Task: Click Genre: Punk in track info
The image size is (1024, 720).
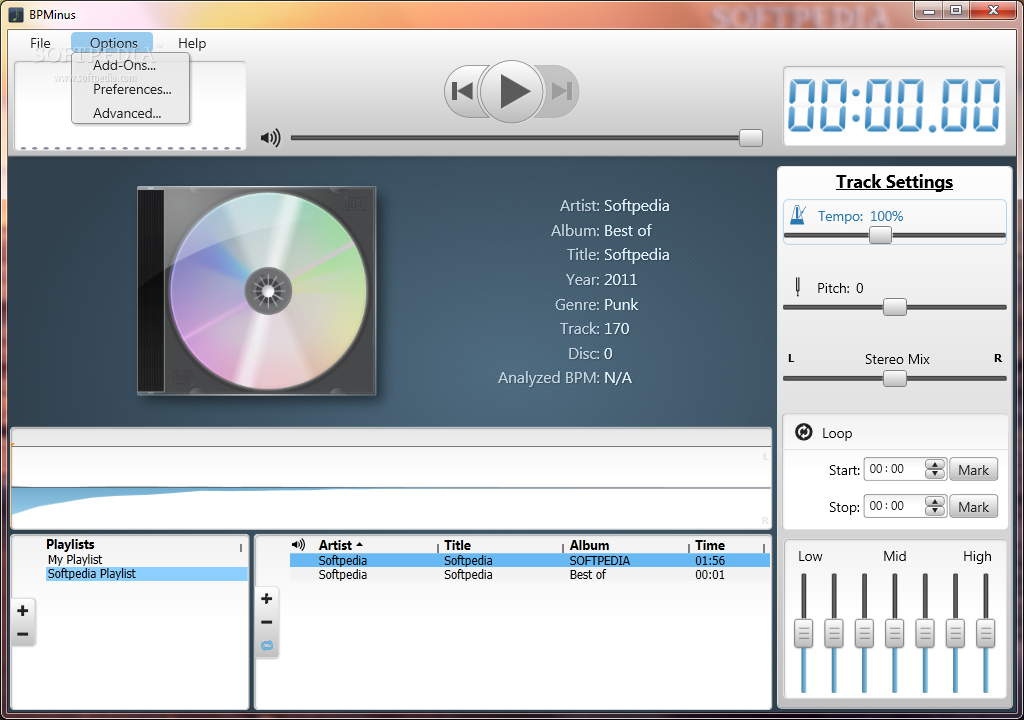Action: [596, 304]
